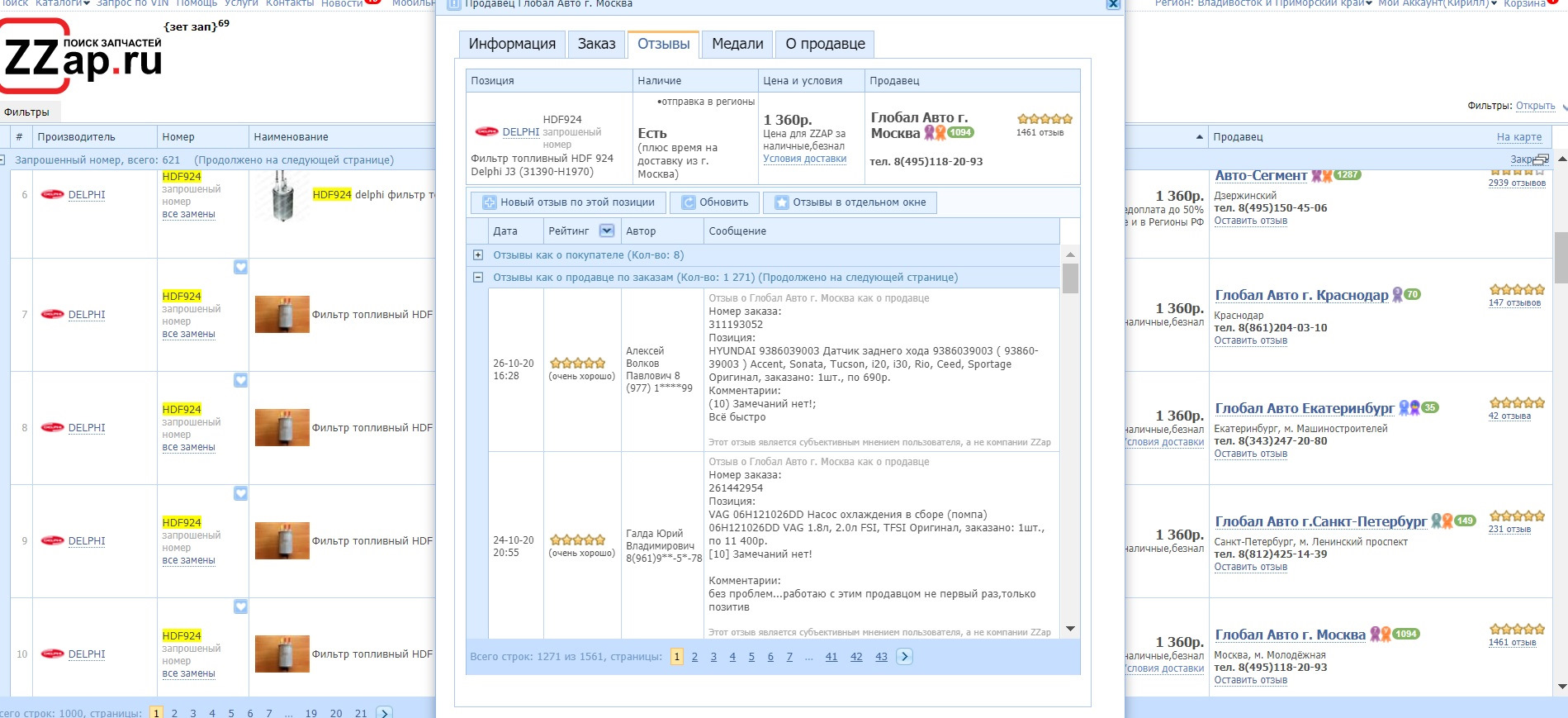
Task: Click DELPHI logo in row 10
Action: coord(52,654)
